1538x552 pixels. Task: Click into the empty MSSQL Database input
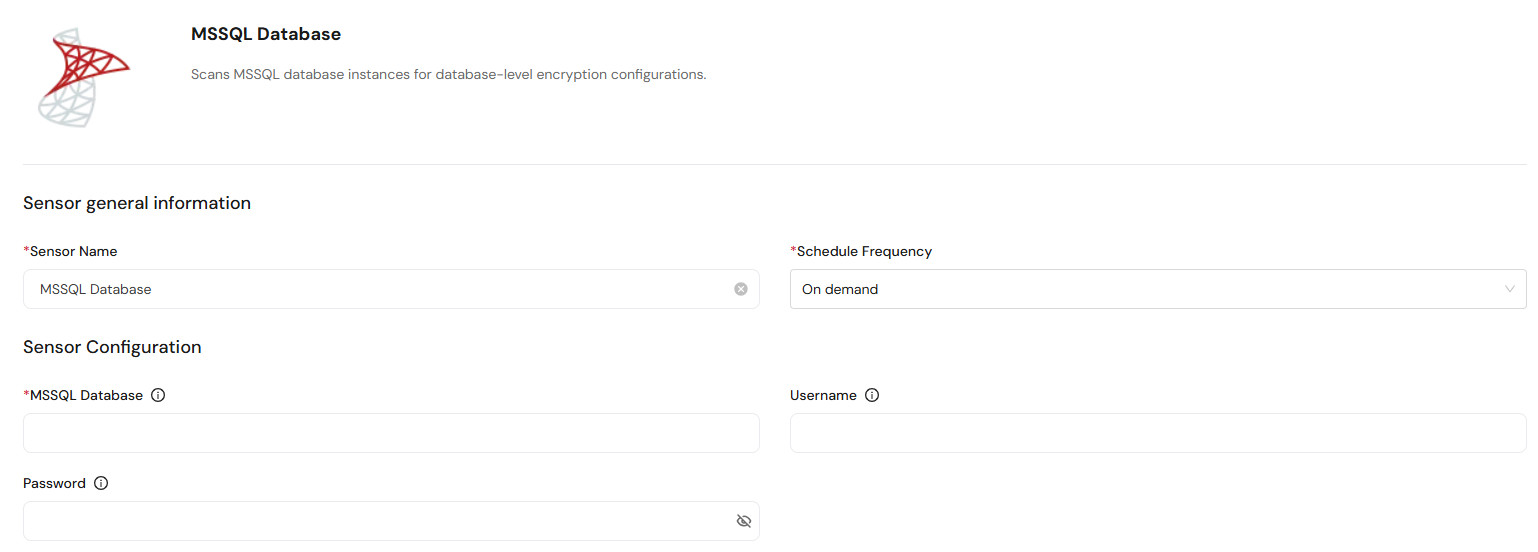[391, 433]
